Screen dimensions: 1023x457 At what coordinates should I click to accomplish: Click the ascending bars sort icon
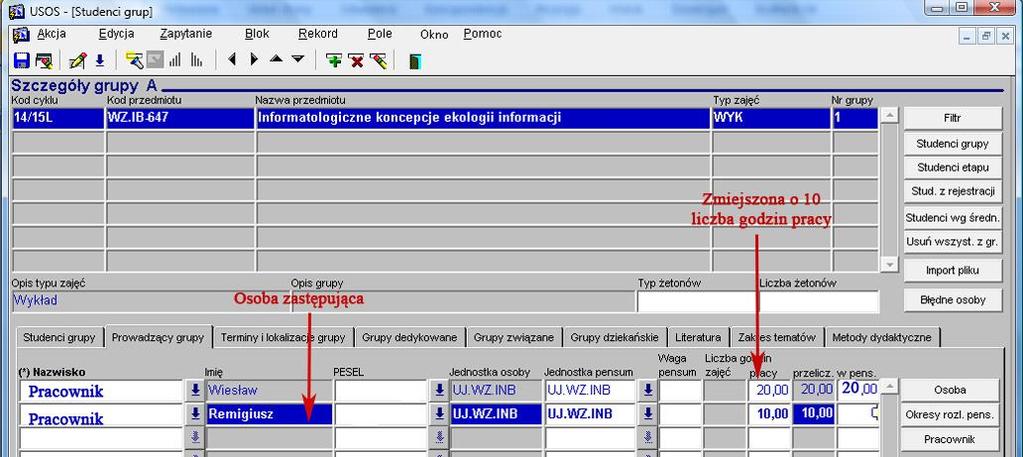click(175, 61)
